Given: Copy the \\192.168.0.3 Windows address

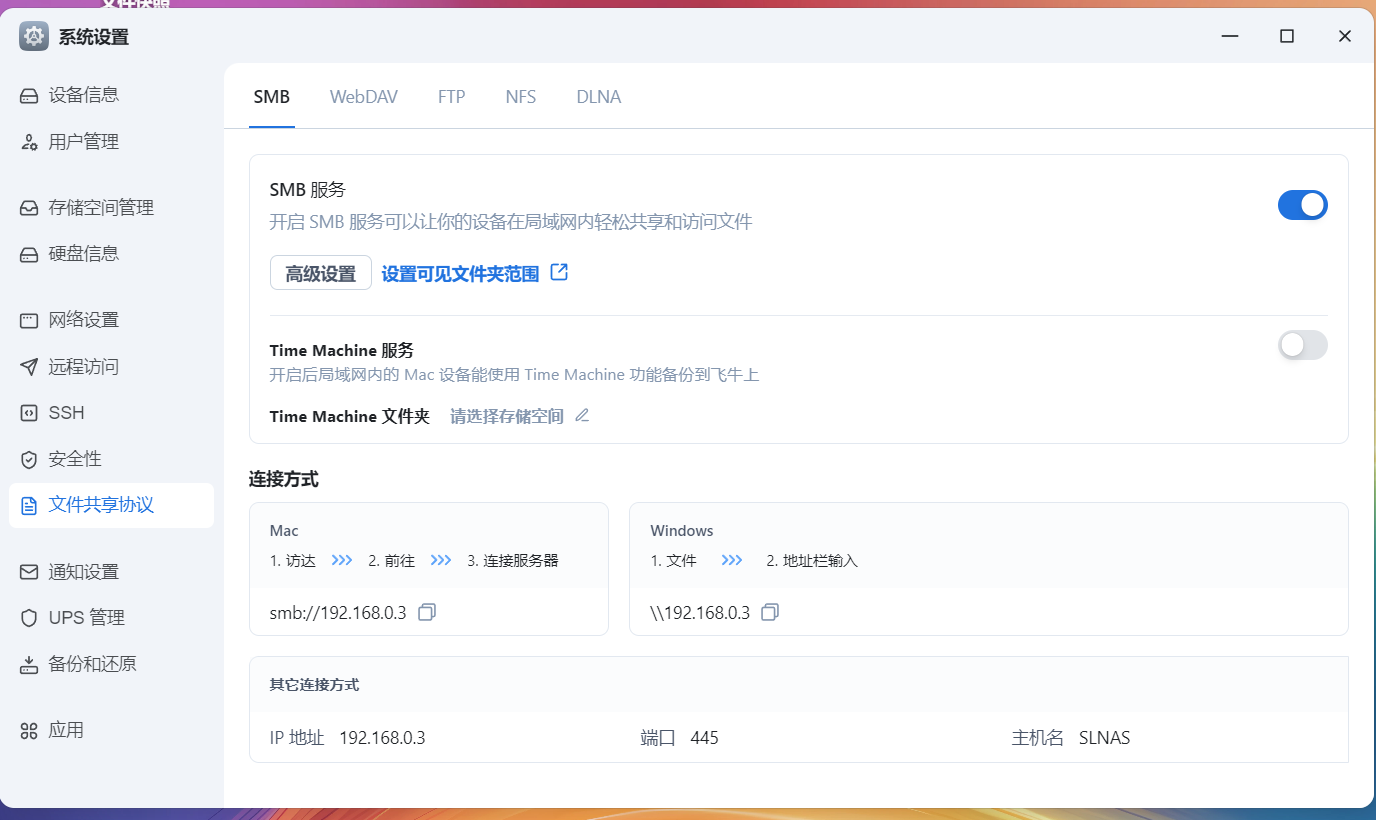Looking at the screenshot, I should (770, 612).
